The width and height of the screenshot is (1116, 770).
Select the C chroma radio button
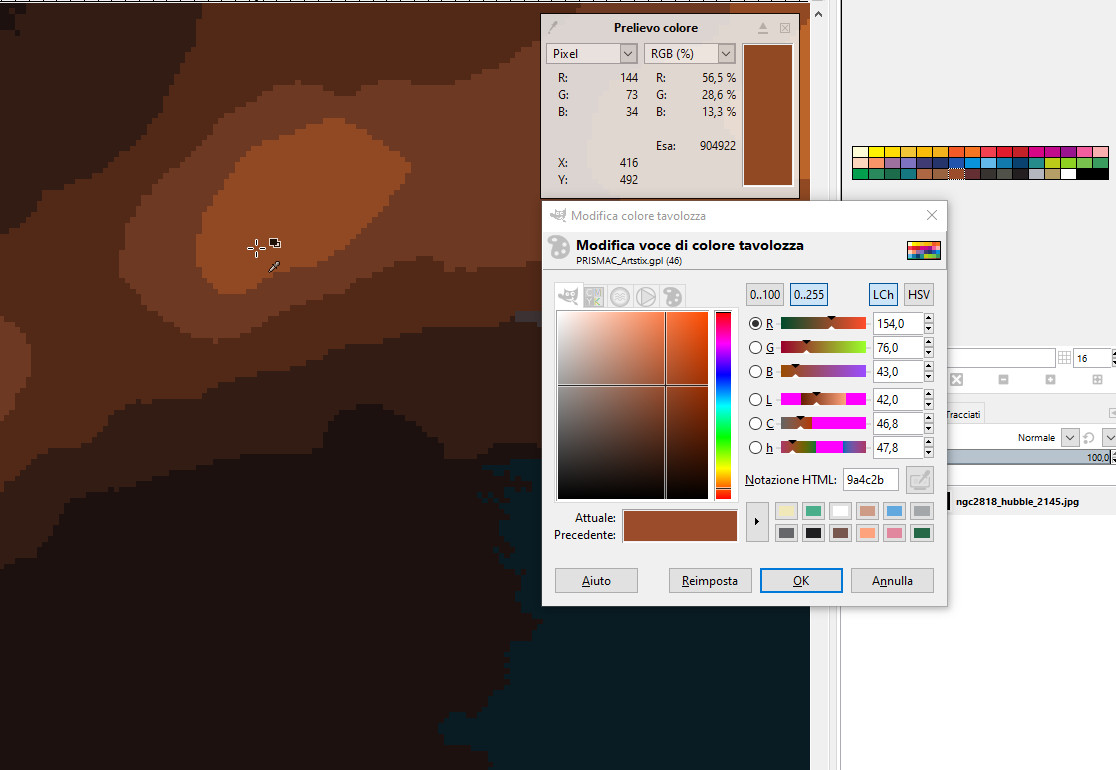(755, 423)
